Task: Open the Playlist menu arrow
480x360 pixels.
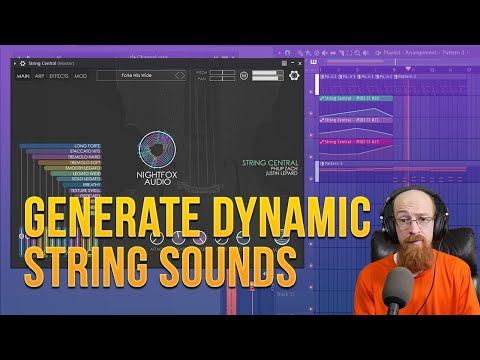Action: pos(279,53)
